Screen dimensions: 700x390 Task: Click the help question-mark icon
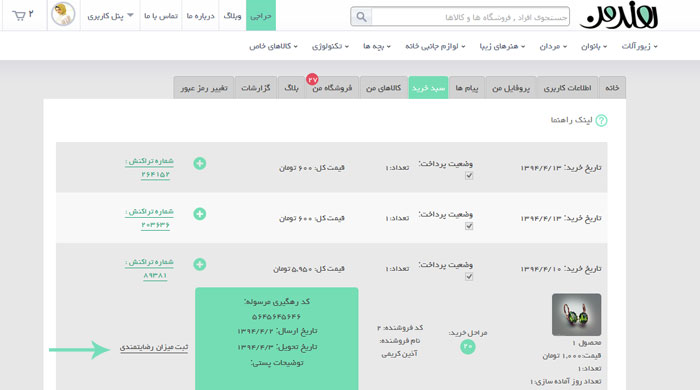(x=601, y=120)
